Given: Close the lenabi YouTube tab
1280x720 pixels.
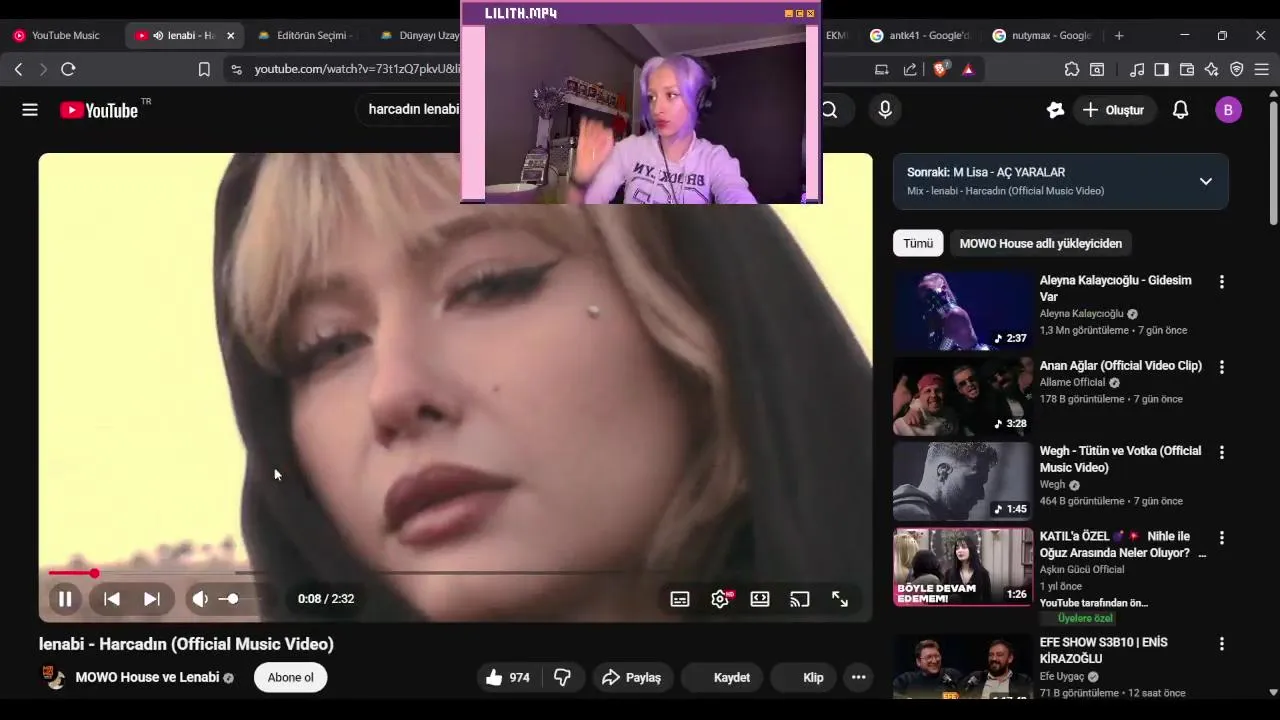Looking at the screenshot, I should (230, 35).
